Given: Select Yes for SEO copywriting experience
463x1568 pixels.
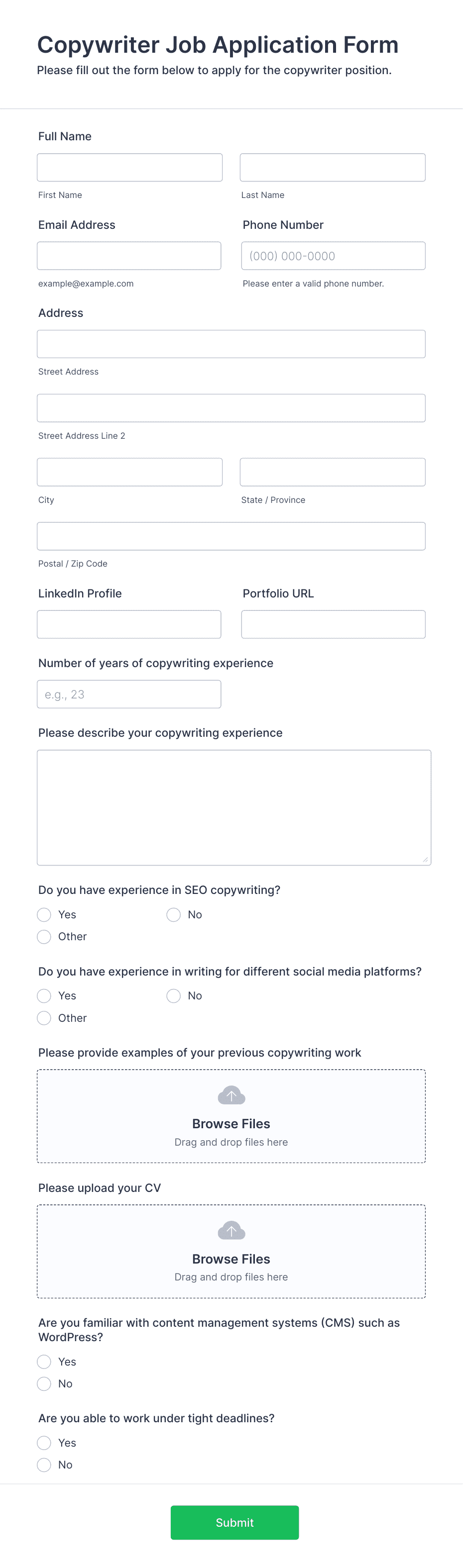Looking at the screenshot, I should point(43,914).
